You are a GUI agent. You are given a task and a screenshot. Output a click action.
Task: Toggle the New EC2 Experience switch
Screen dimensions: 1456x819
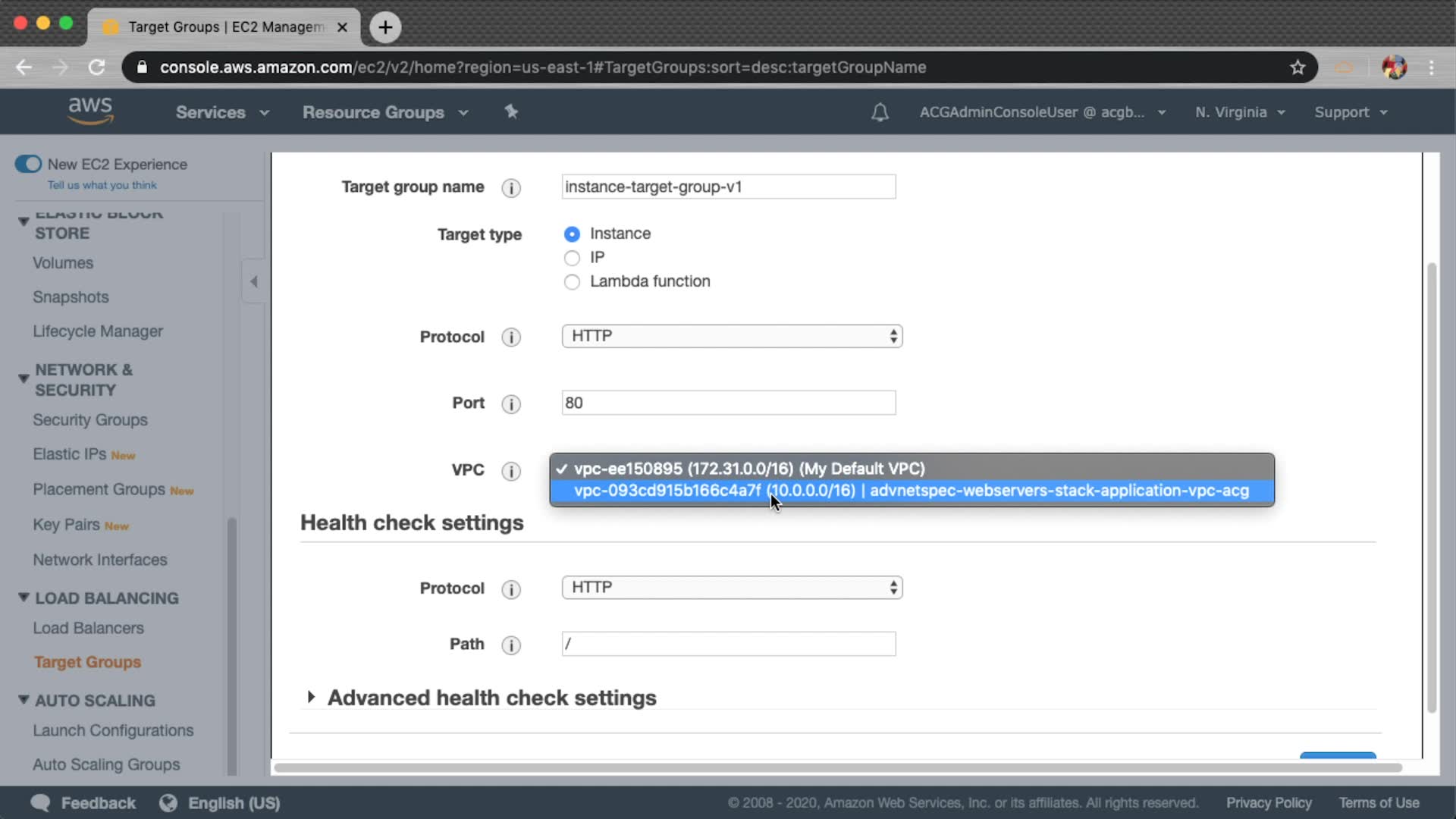click(x=29, y=164)
